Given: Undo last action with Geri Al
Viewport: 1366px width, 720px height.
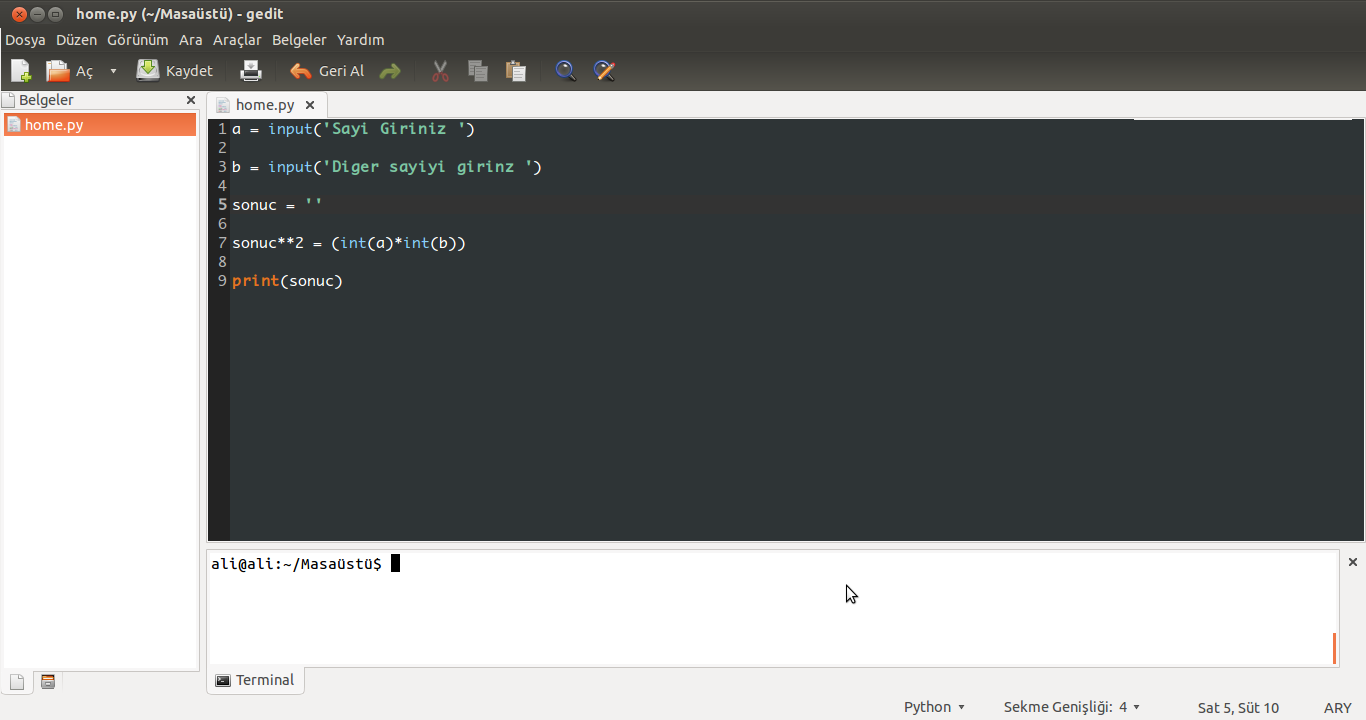Looking at the screenshot, I should (x=327, y=71).
